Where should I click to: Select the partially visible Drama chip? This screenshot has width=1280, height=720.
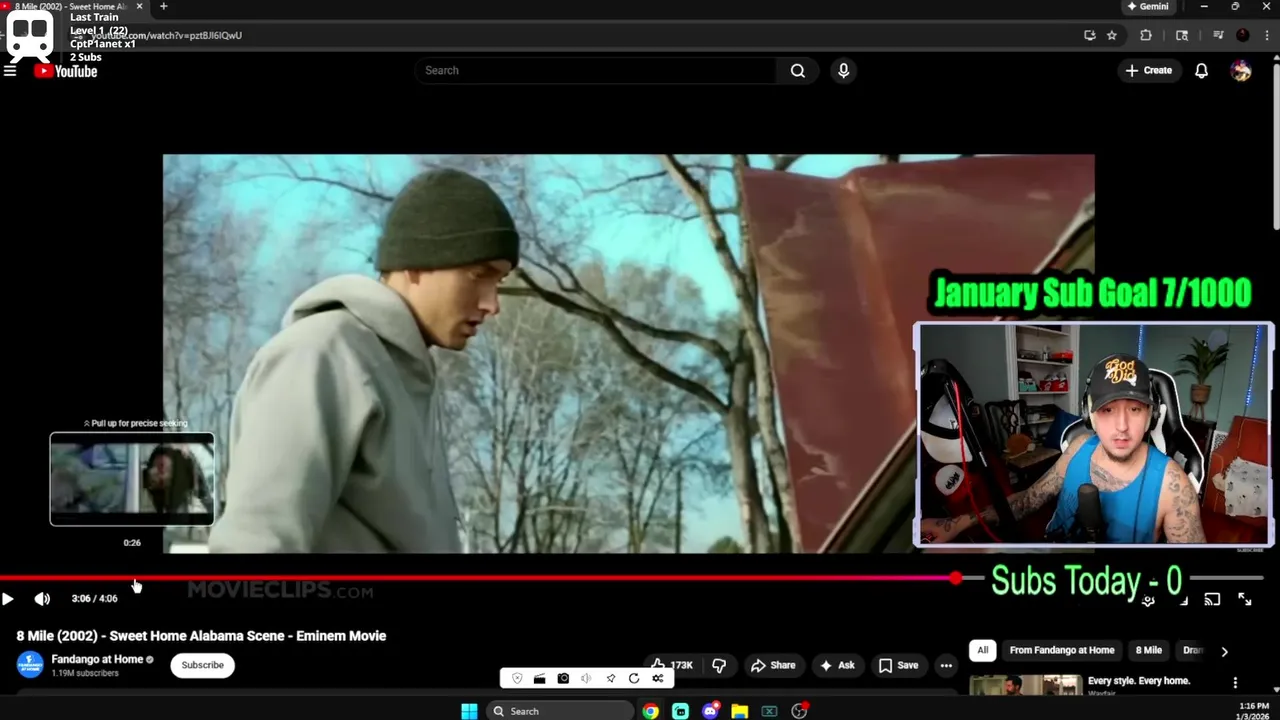coord(1191,650)
